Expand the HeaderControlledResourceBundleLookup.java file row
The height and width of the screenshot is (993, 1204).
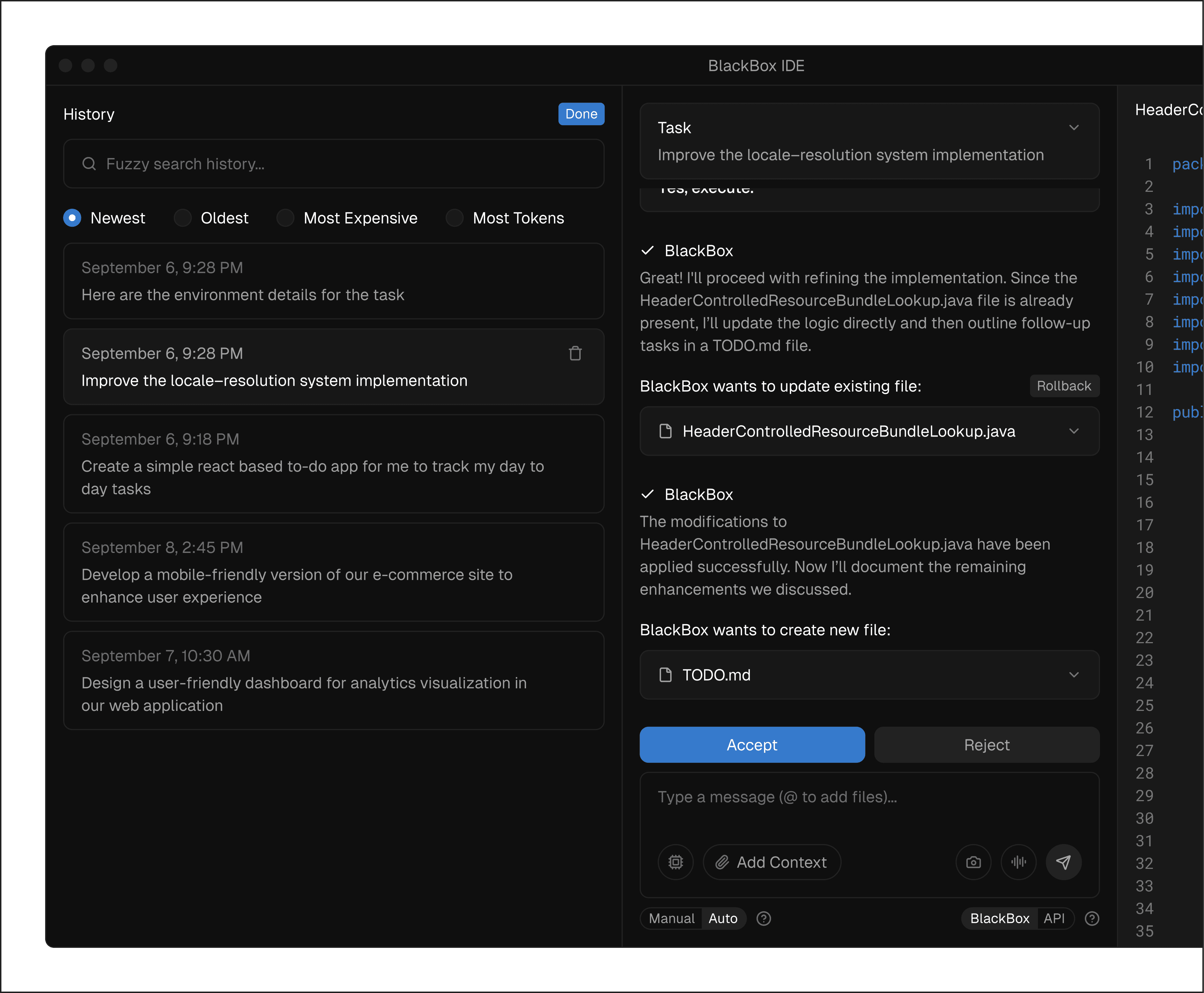pos(1074,431)
